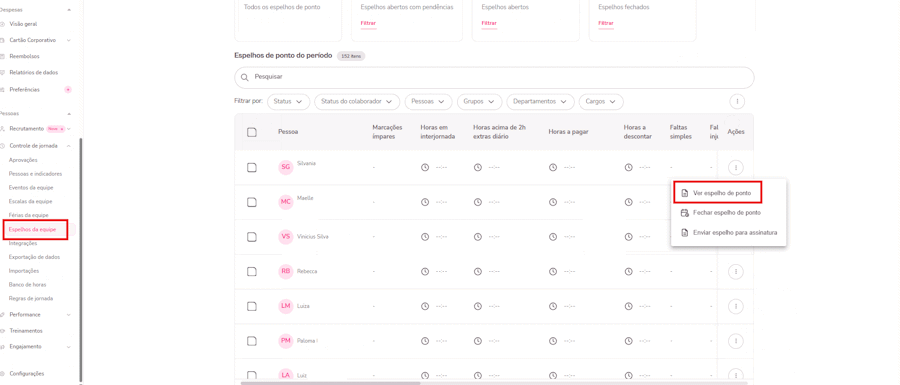This screenshot has width=900, height=385.
Task: Open actions menu for Rebecca's row
Action: coord(735,271)
